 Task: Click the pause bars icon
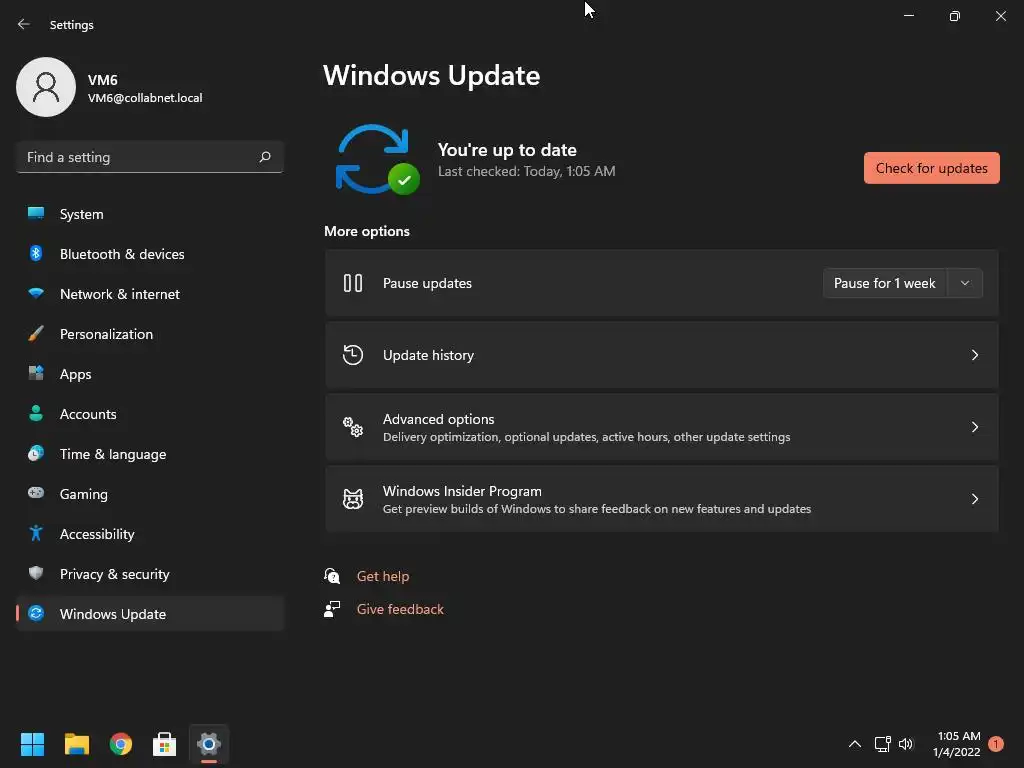coord(353,283)
